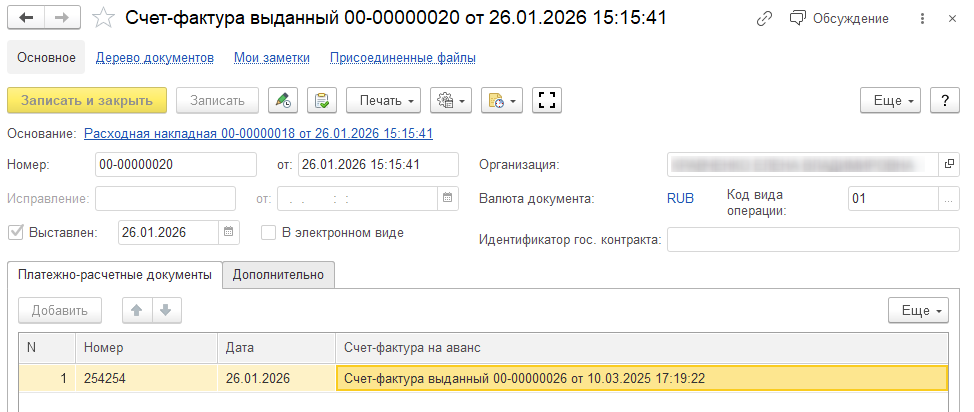Screen dimensions: 974x412
Task: Add document to favorites with star icon
Action: [x=103, y=18]
